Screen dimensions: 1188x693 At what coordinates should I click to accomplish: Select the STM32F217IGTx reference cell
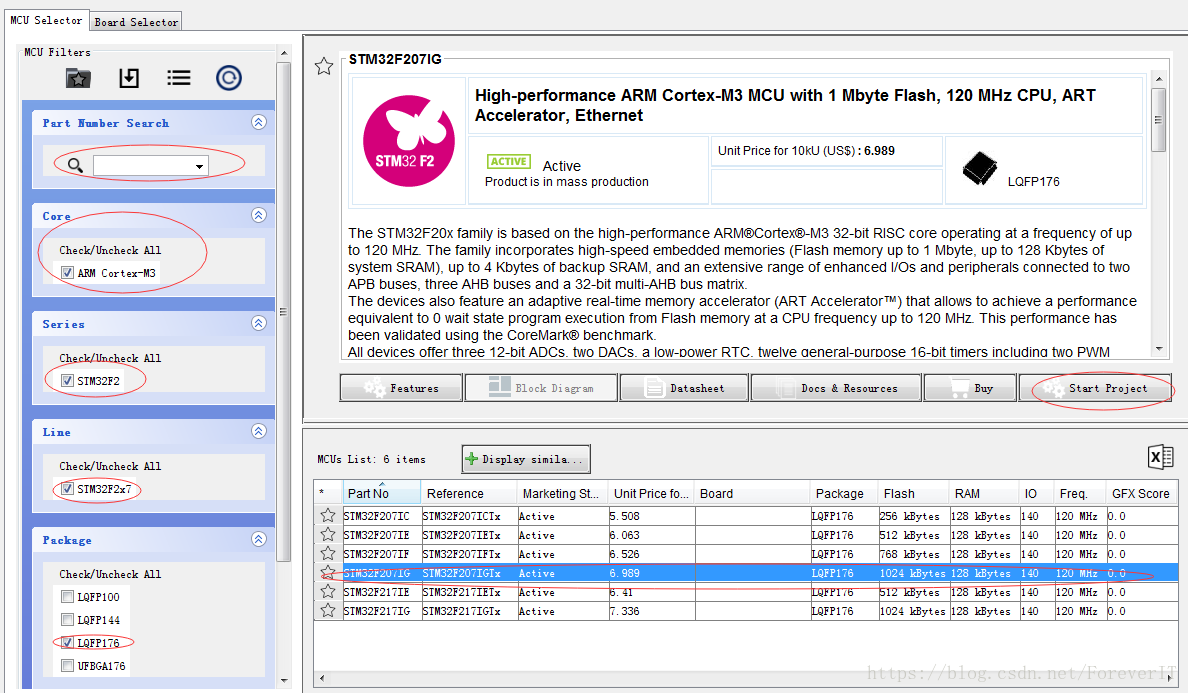pyautogui.click(x=469, y=610)
